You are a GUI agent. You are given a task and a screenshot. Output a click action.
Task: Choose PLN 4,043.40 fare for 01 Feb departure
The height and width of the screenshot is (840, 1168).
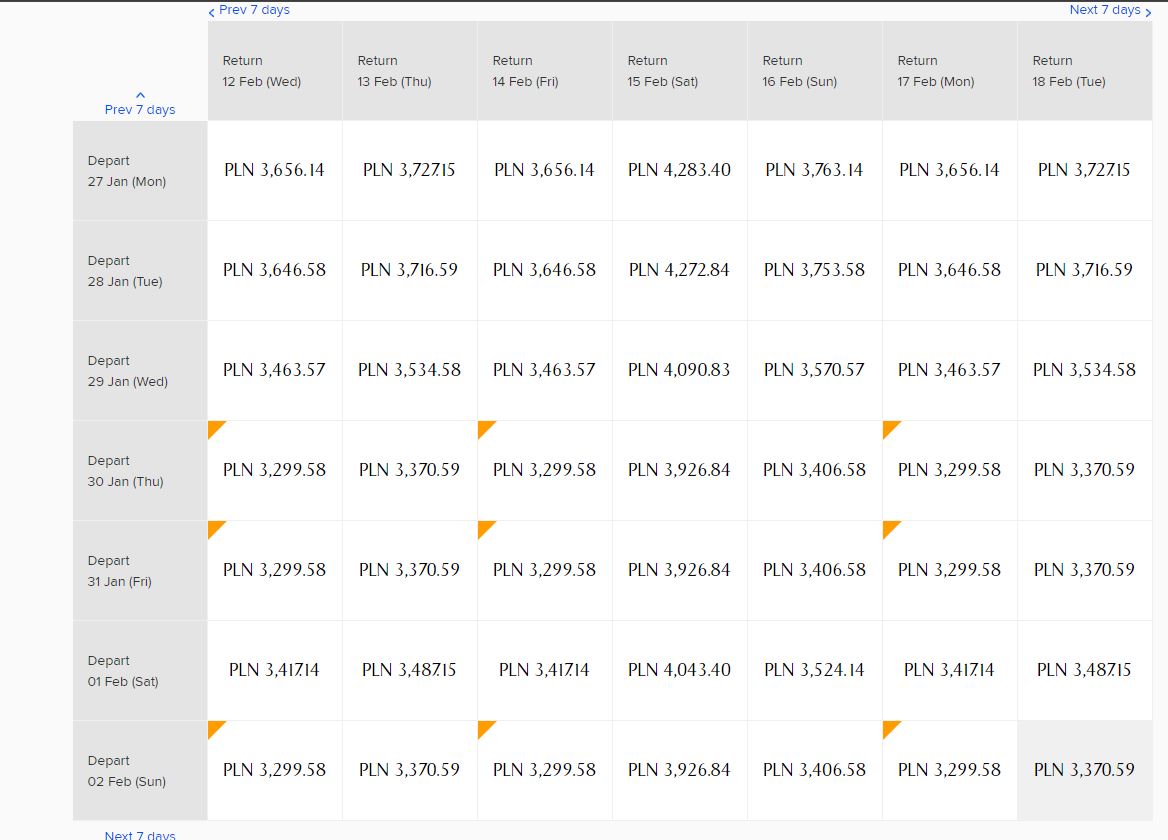(679, 670)
